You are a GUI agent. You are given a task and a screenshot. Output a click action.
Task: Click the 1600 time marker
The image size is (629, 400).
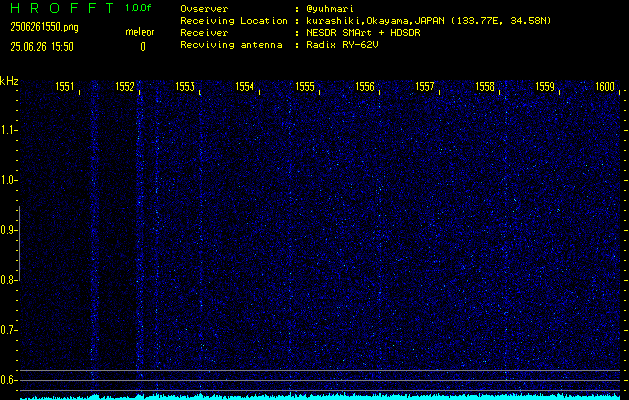tap(605, 87)
